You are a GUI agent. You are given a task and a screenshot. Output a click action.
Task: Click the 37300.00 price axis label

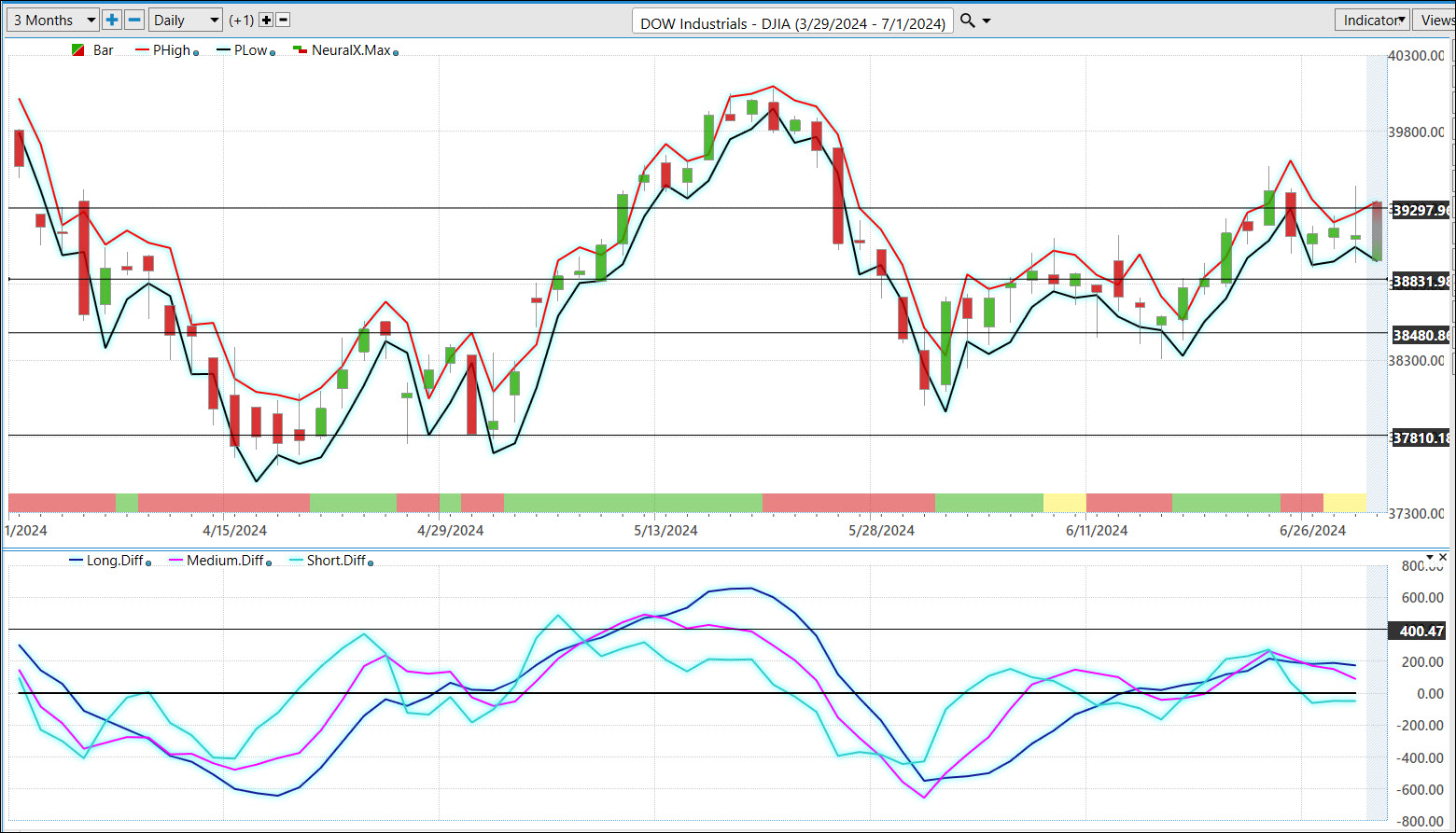click(1417, 514)
